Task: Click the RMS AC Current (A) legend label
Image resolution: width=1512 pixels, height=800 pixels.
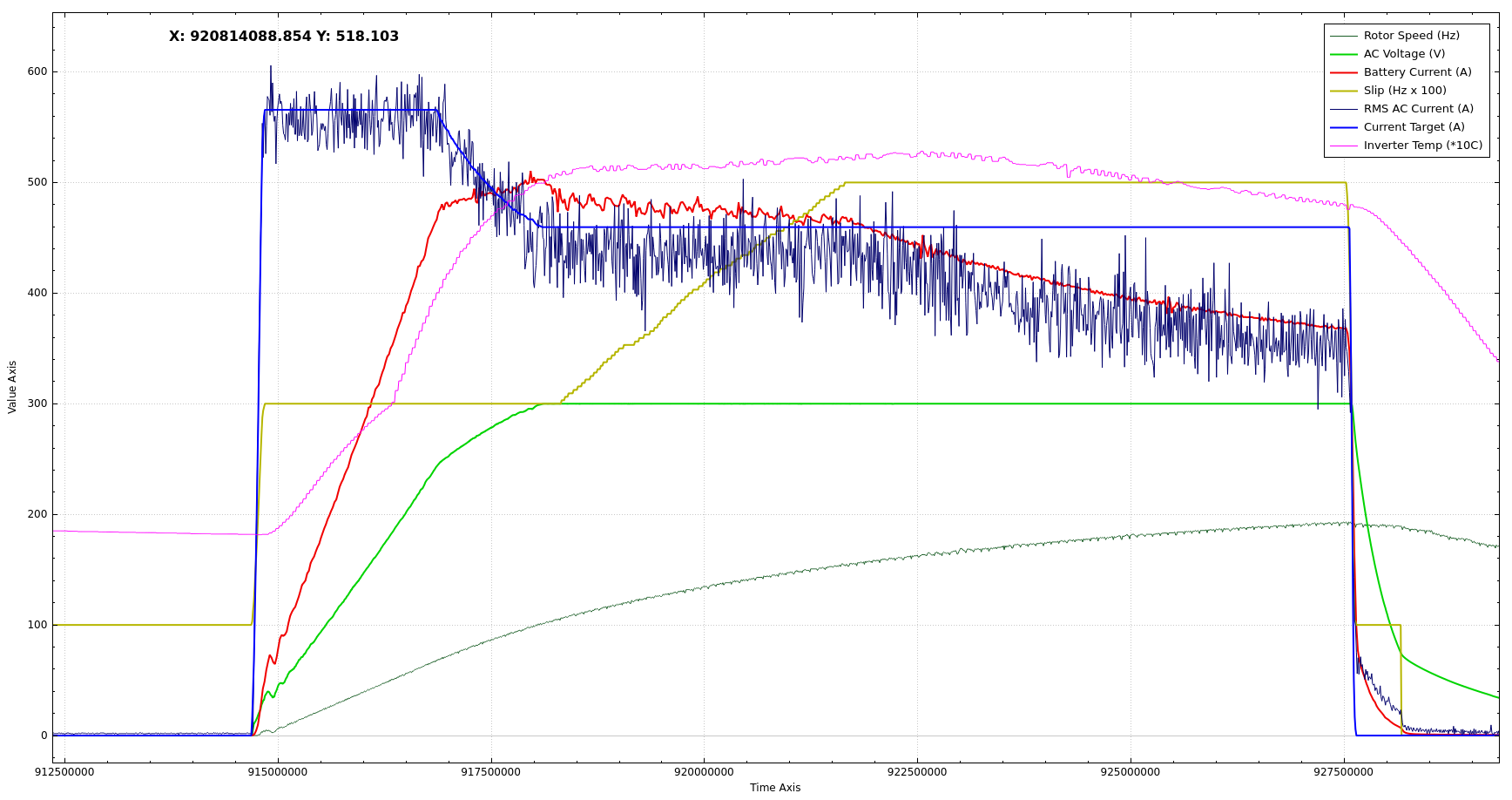Action: pyautogui.click(x=1418, y=109)
